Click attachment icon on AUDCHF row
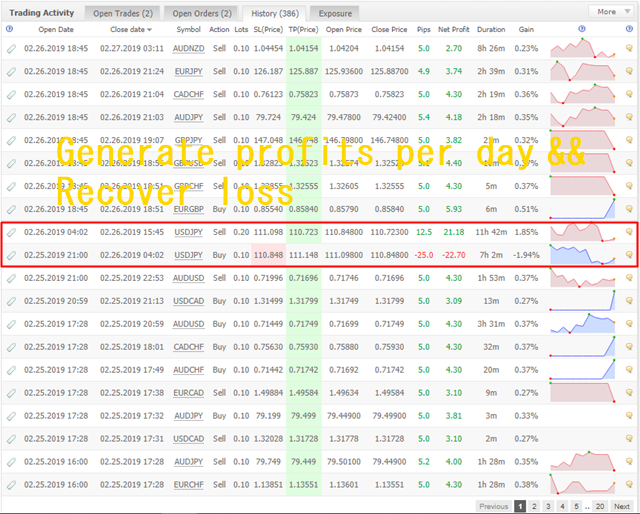Screen dimensions: 640x514 [x=11, y=370]
